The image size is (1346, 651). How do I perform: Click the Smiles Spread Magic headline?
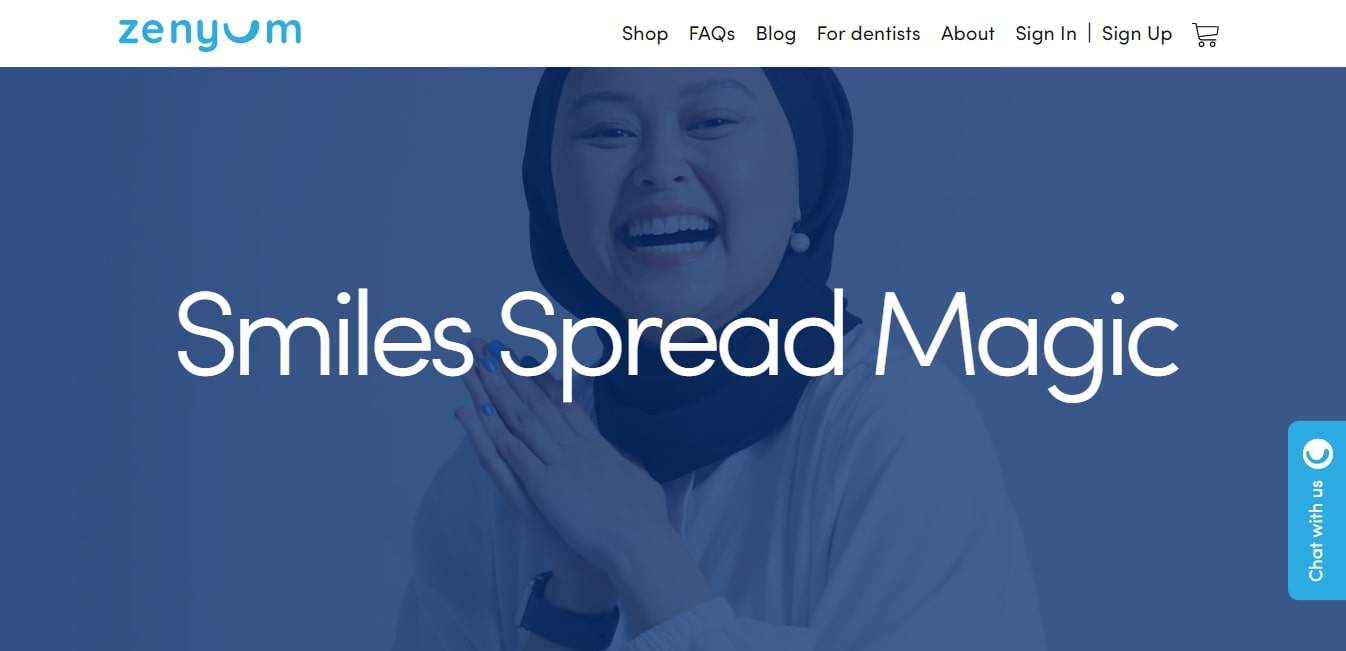(677, 334)
